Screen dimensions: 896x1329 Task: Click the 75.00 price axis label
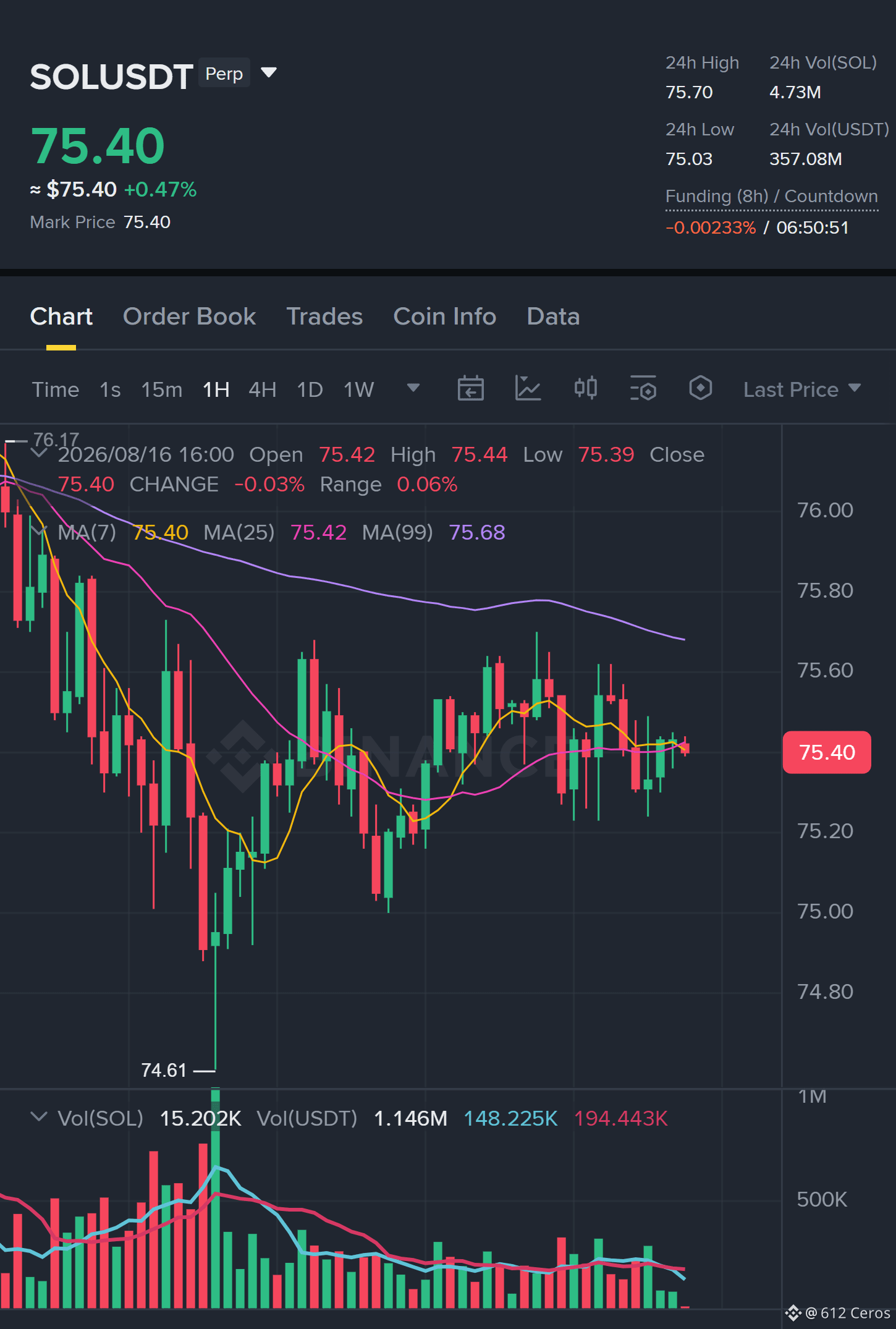pos(825,911)
